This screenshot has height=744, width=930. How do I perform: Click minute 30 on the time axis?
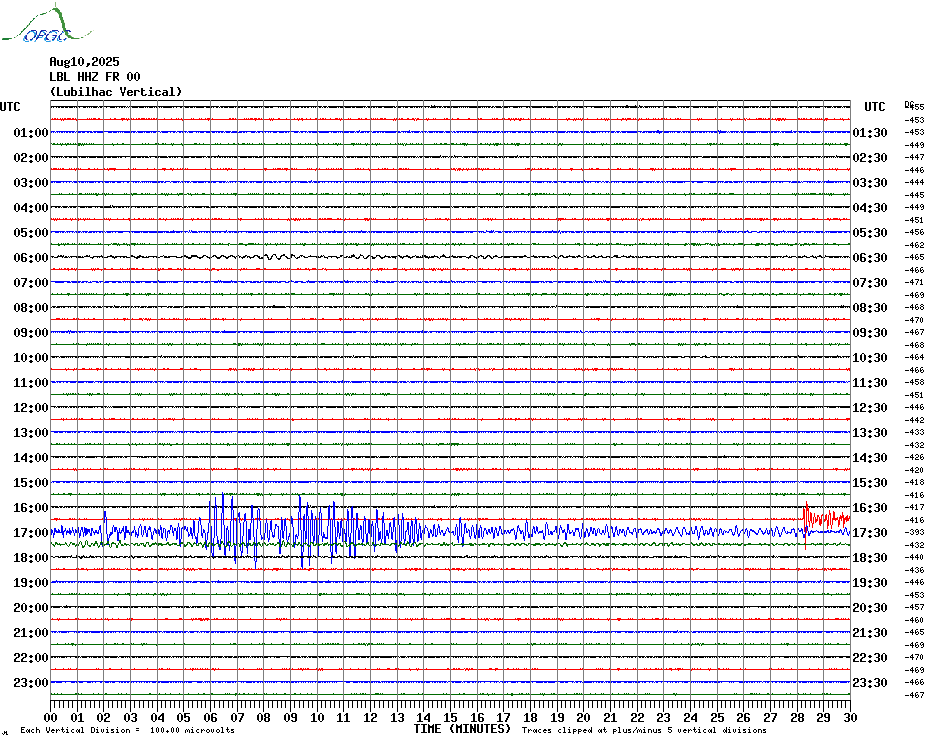pos(851,717)
